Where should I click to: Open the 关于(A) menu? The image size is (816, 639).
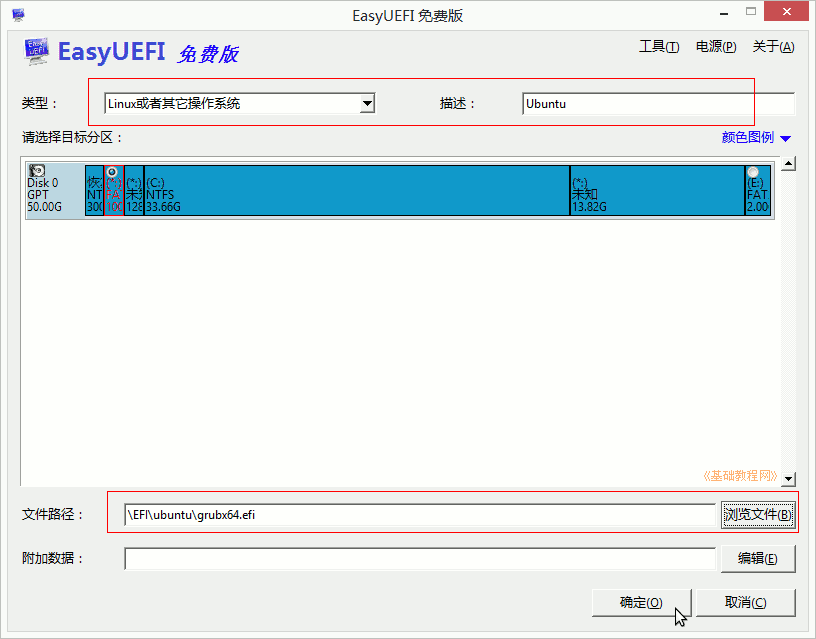coord(773,47)
